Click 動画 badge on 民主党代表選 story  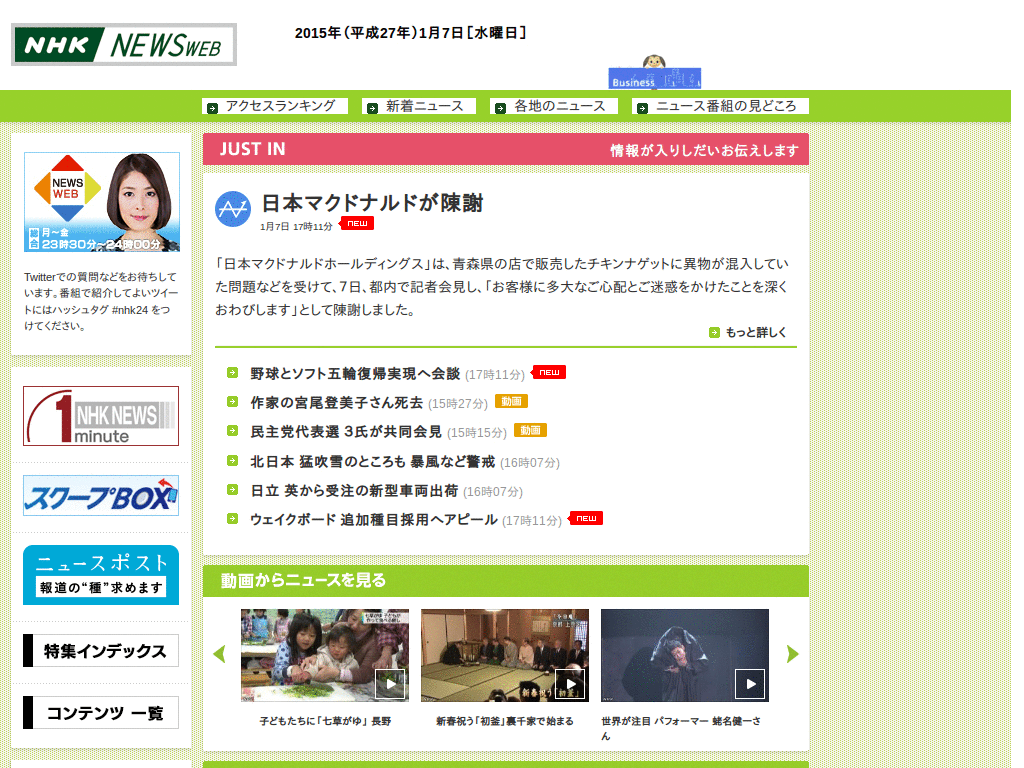(x=530, y=430)
